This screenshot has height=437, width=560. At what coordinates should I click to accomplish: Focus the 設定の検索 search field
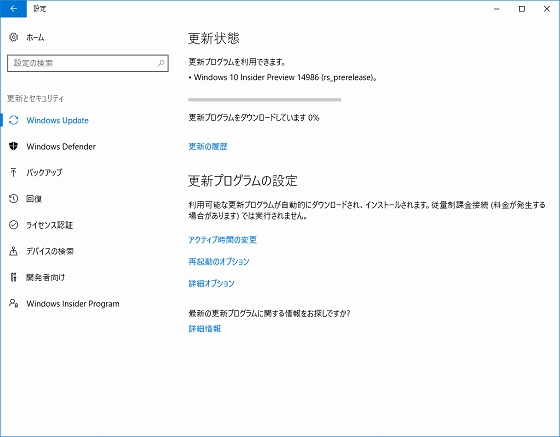pos(88,63)
